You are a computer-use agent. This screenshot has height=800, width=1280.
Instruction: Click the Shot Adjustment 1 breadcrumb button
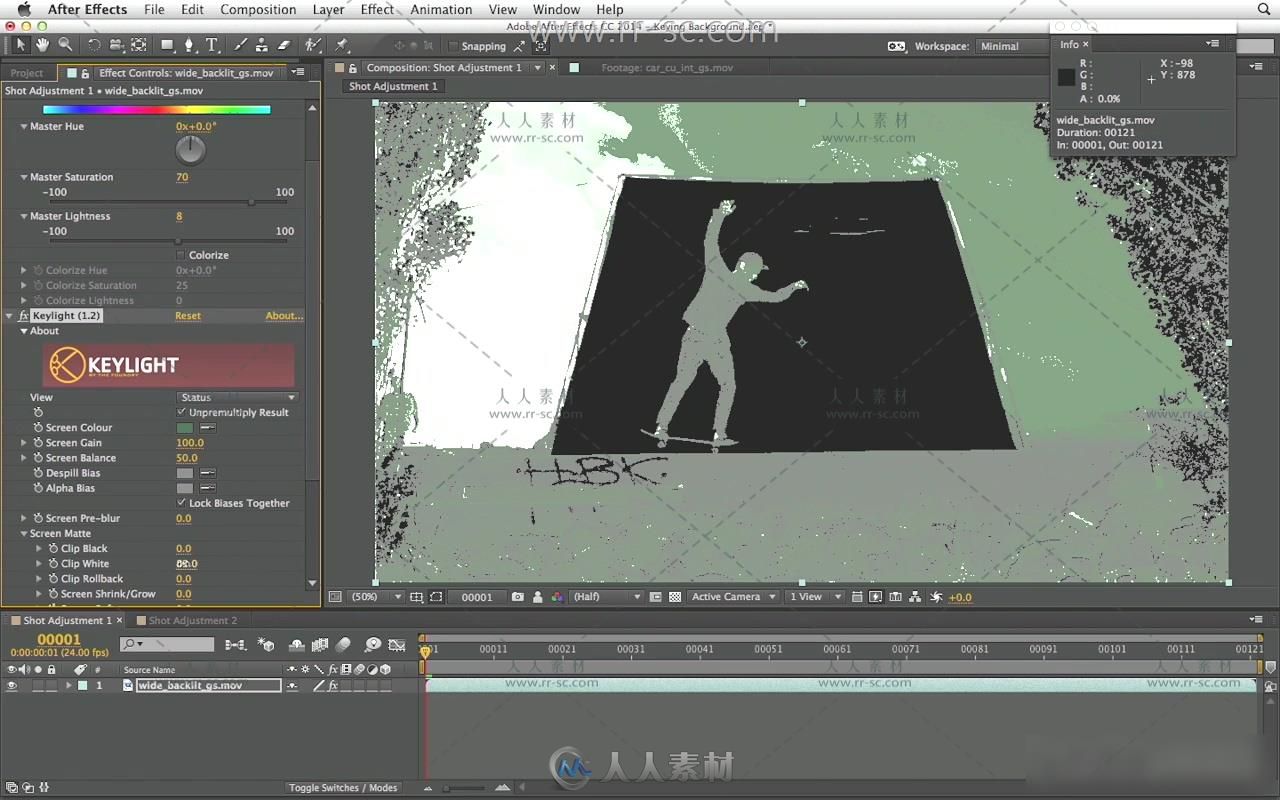point(393,86)
